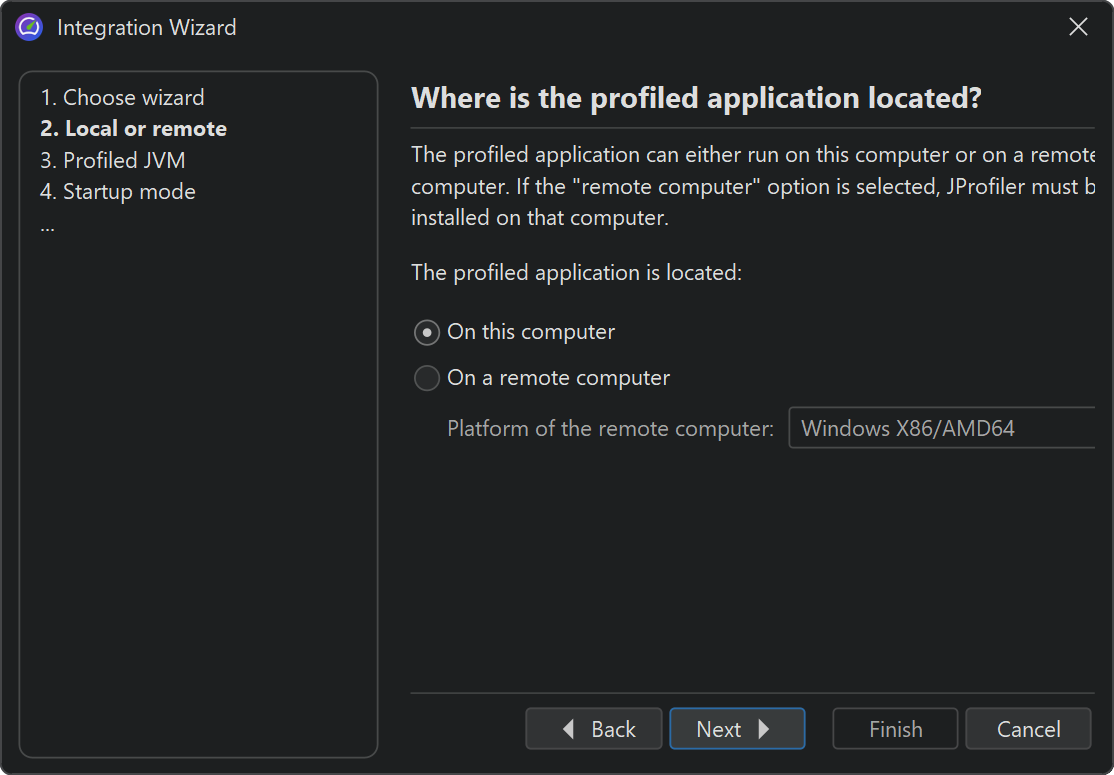
Task: Open the remote computer platform dropdown
Action: point(940,429)
